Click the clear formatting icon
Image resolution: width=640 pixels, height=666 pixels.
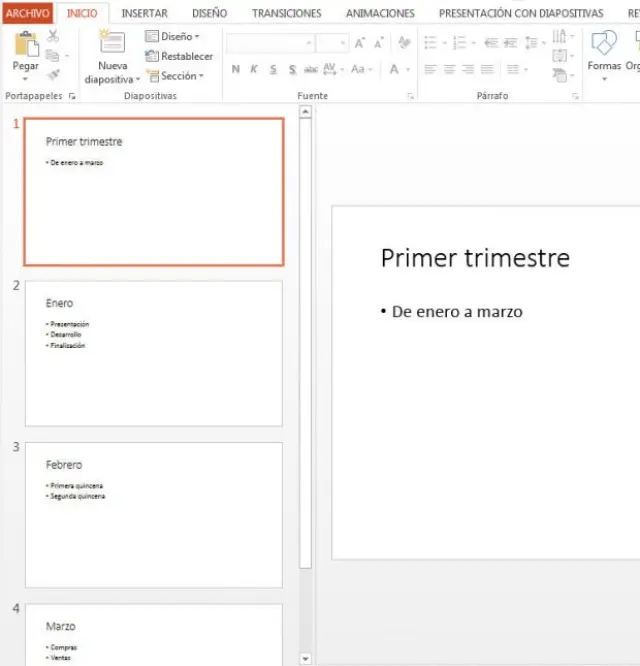click(x=404, y=43)
